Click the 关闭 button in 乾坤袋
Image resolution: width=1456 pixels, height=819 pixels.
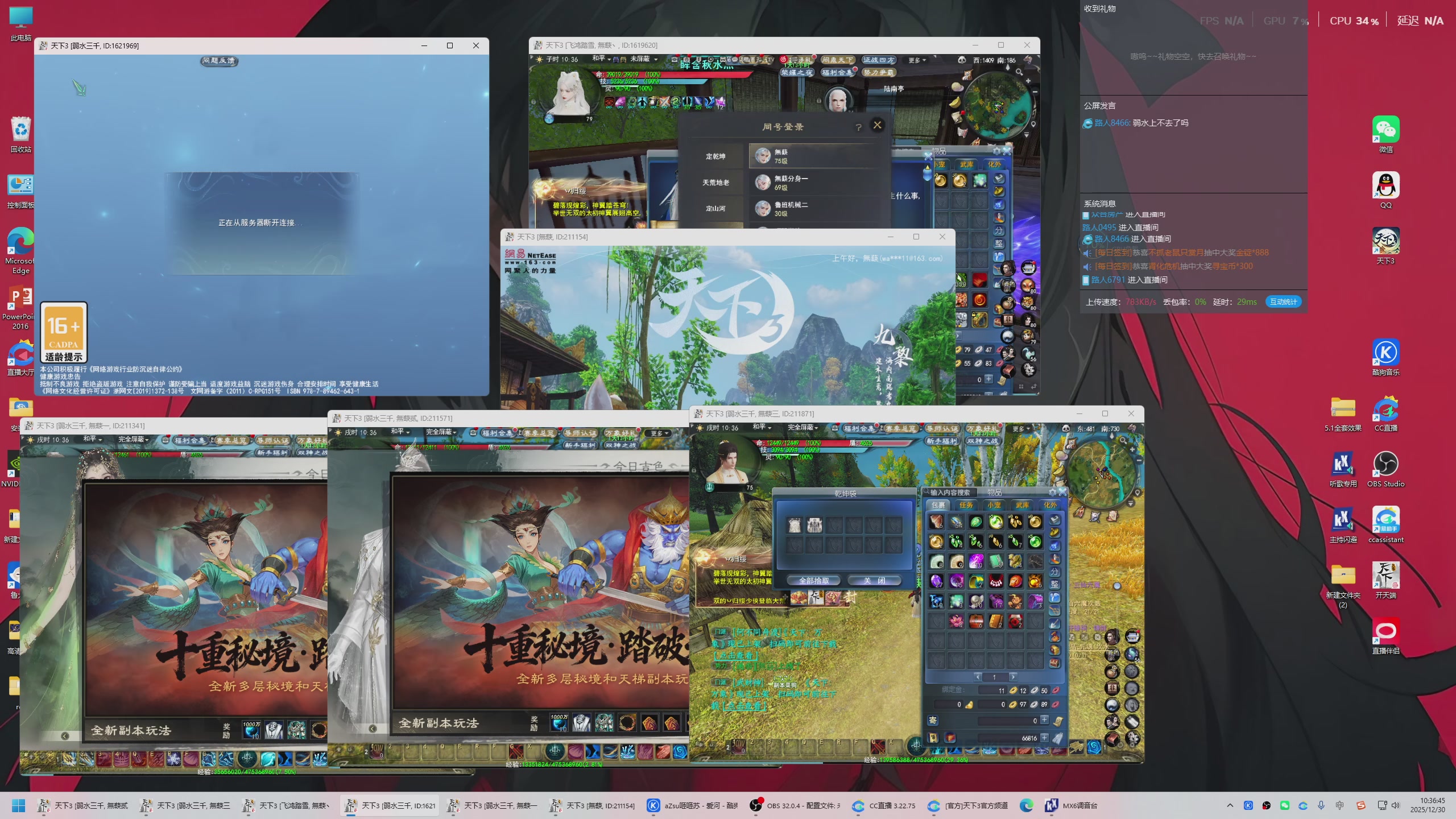pyautogui.click(x=874, y=581)
